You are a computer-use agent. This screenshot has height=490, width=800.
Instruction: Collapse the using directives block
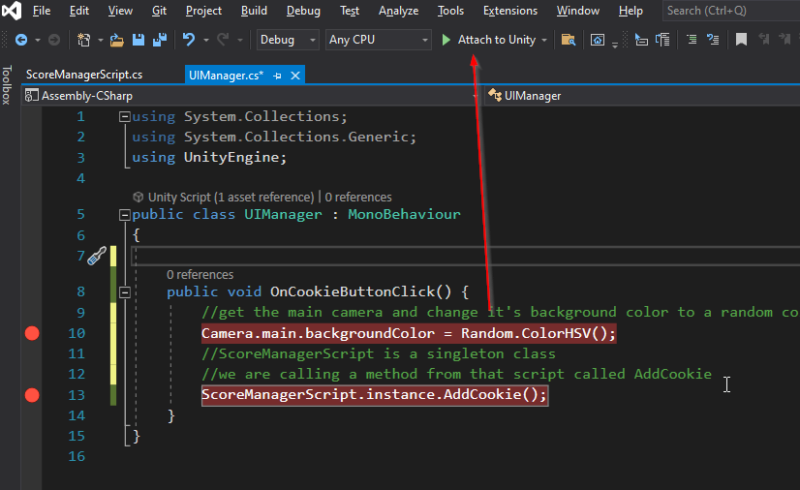coord(124,117)
